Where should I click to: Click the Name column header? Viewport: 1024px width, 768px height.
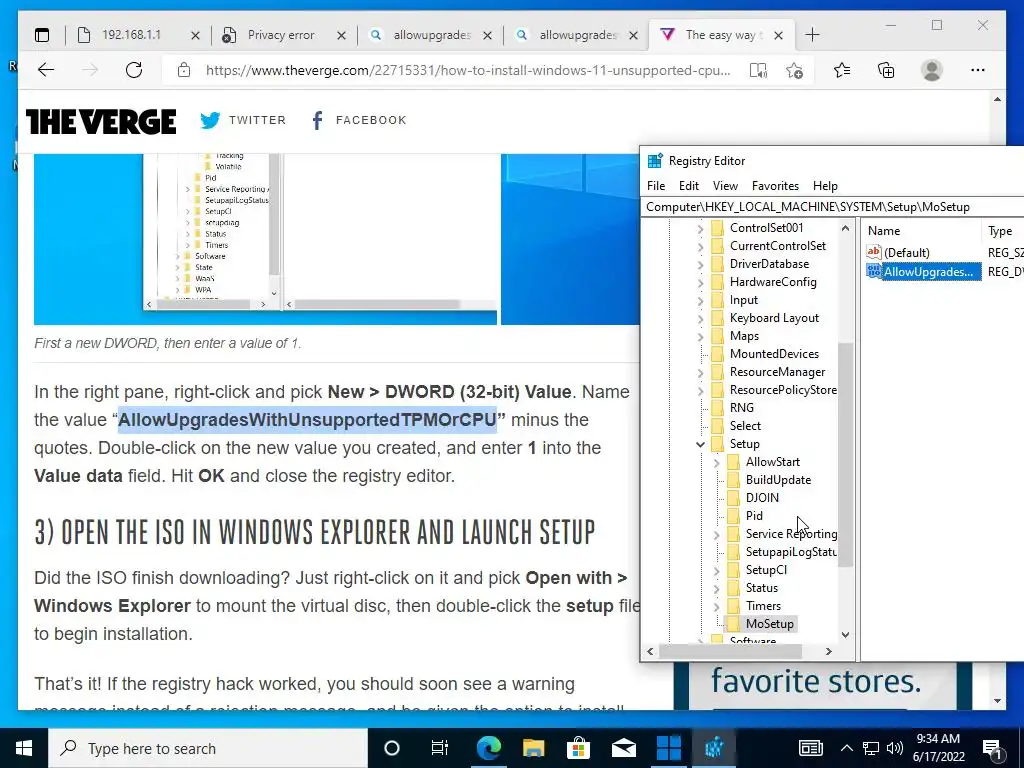click(921, 231)
